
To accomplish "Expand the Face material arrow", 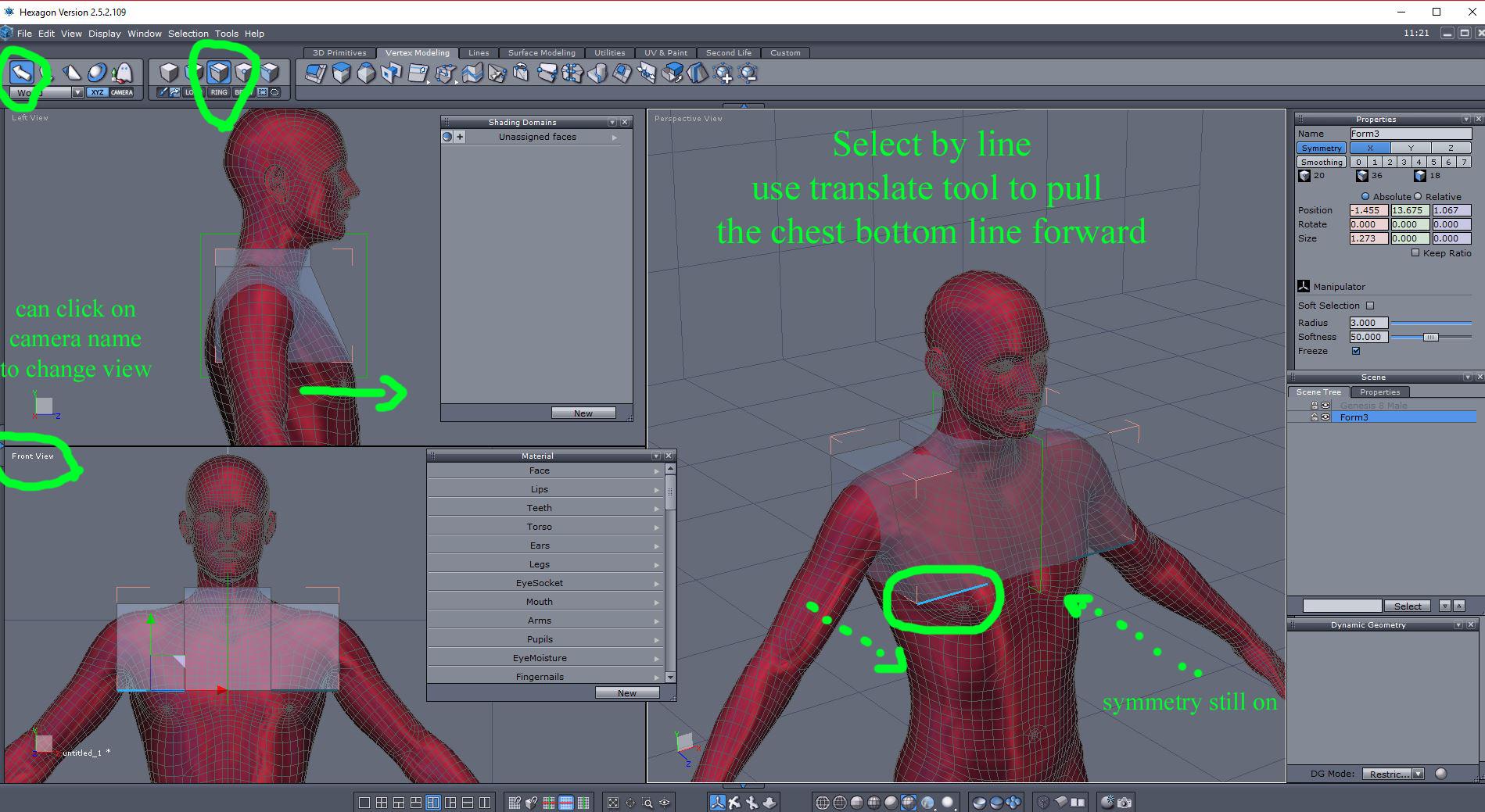I will 657,471.
